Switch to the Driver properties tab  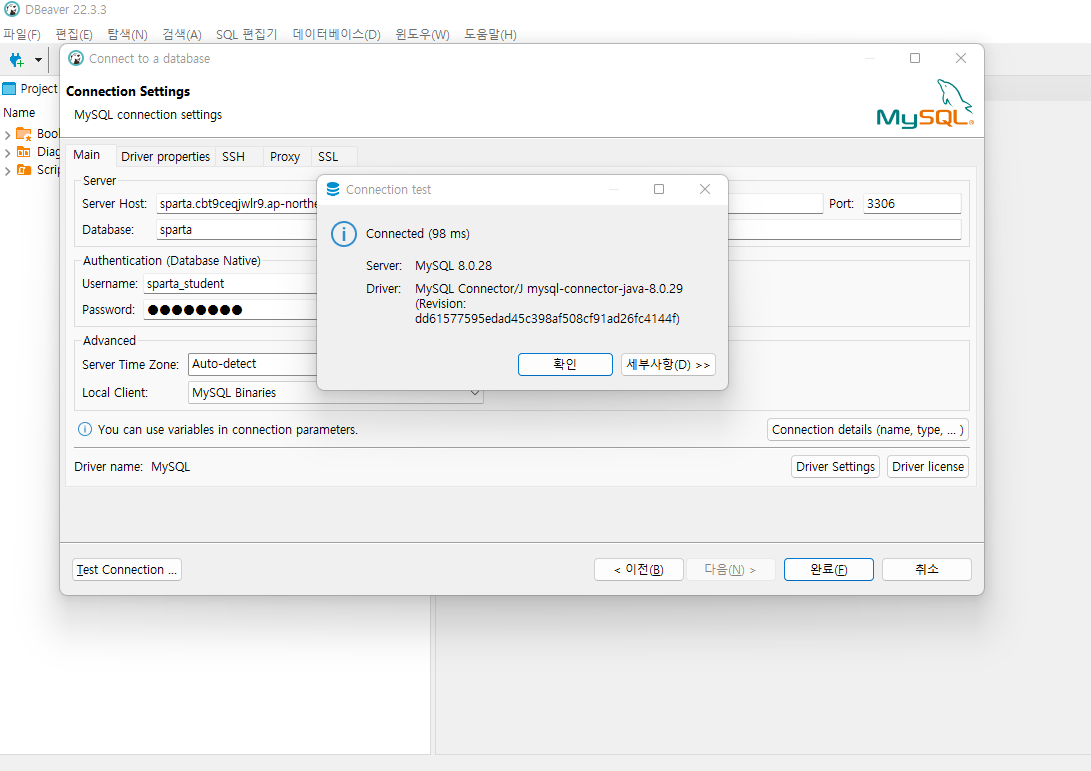(166, 157)
